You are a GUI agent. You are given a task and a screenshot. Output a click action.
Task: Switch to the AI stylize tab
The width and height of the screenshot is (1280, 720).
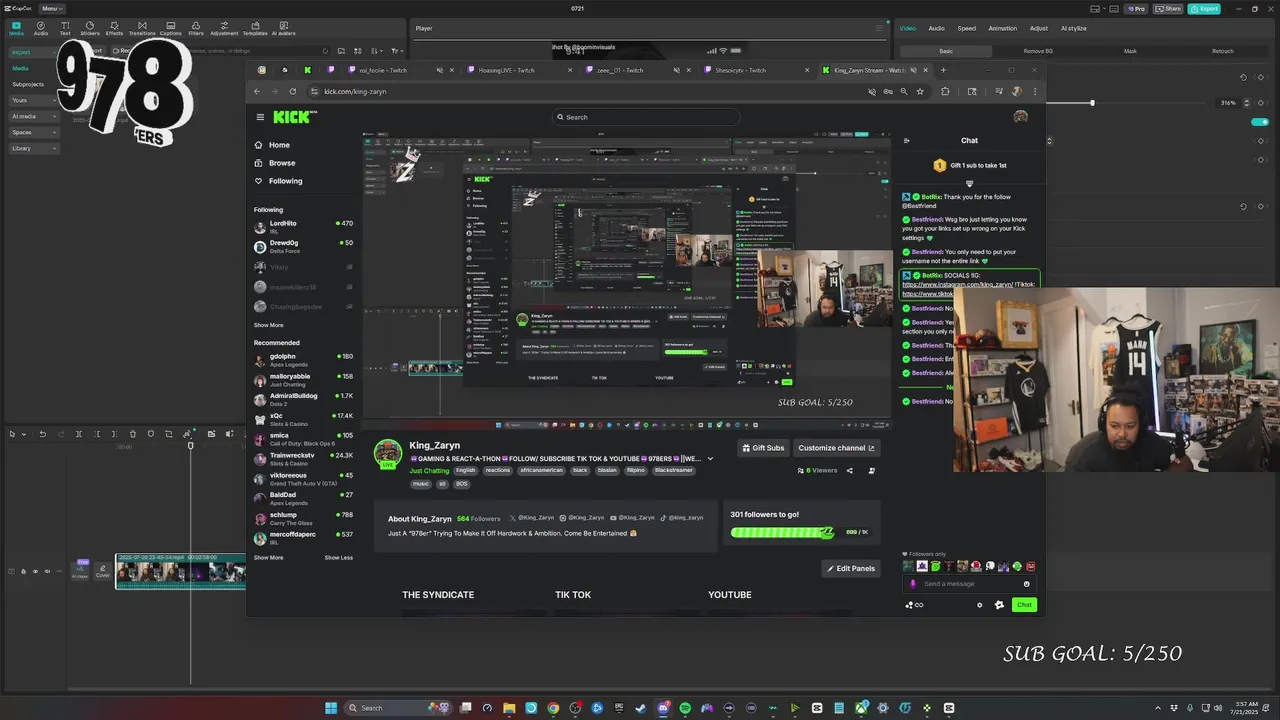[x=1073, y=28]
